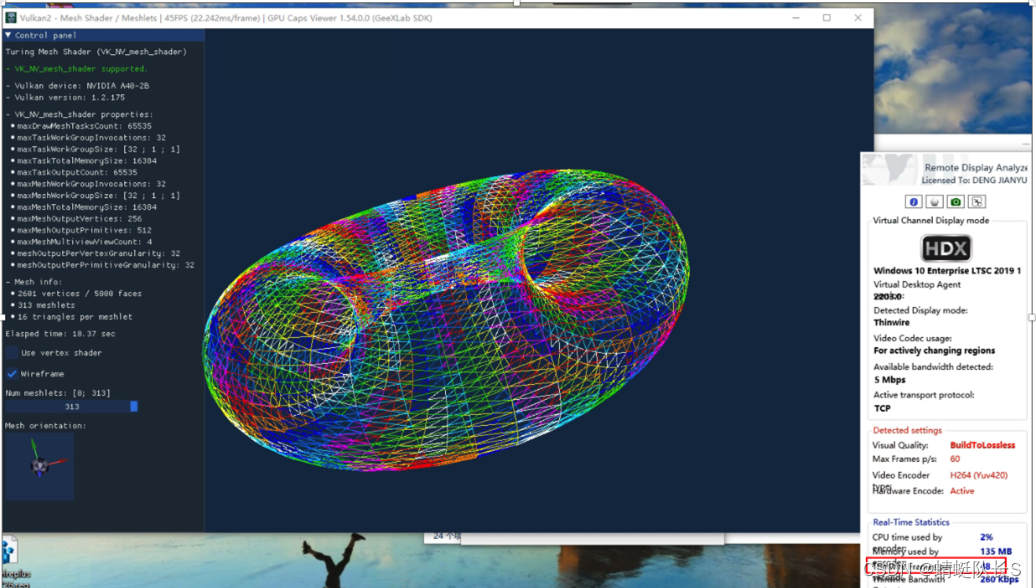The height and width of the screenshot is (588, 1036).
Task: Click the green camera snapshot icon
Action: tap(956, 201)
